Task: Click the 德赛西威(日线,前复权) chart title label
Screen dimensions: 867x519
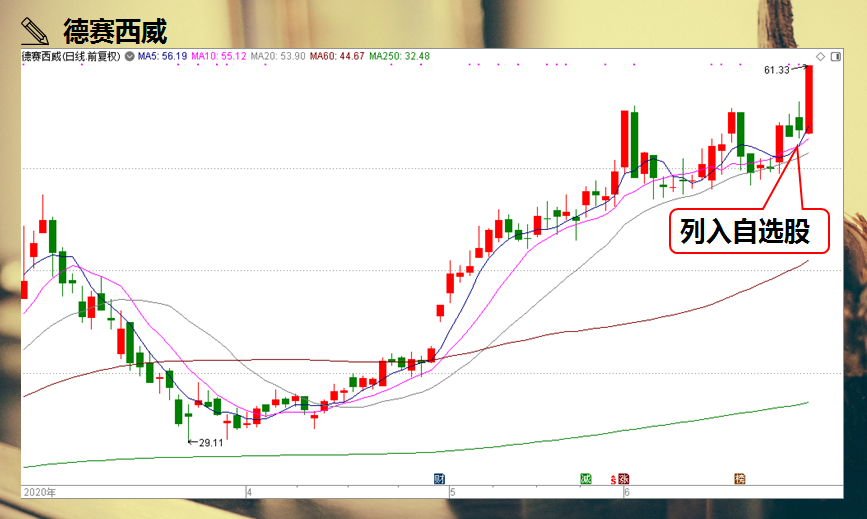Action: (71, 56)
